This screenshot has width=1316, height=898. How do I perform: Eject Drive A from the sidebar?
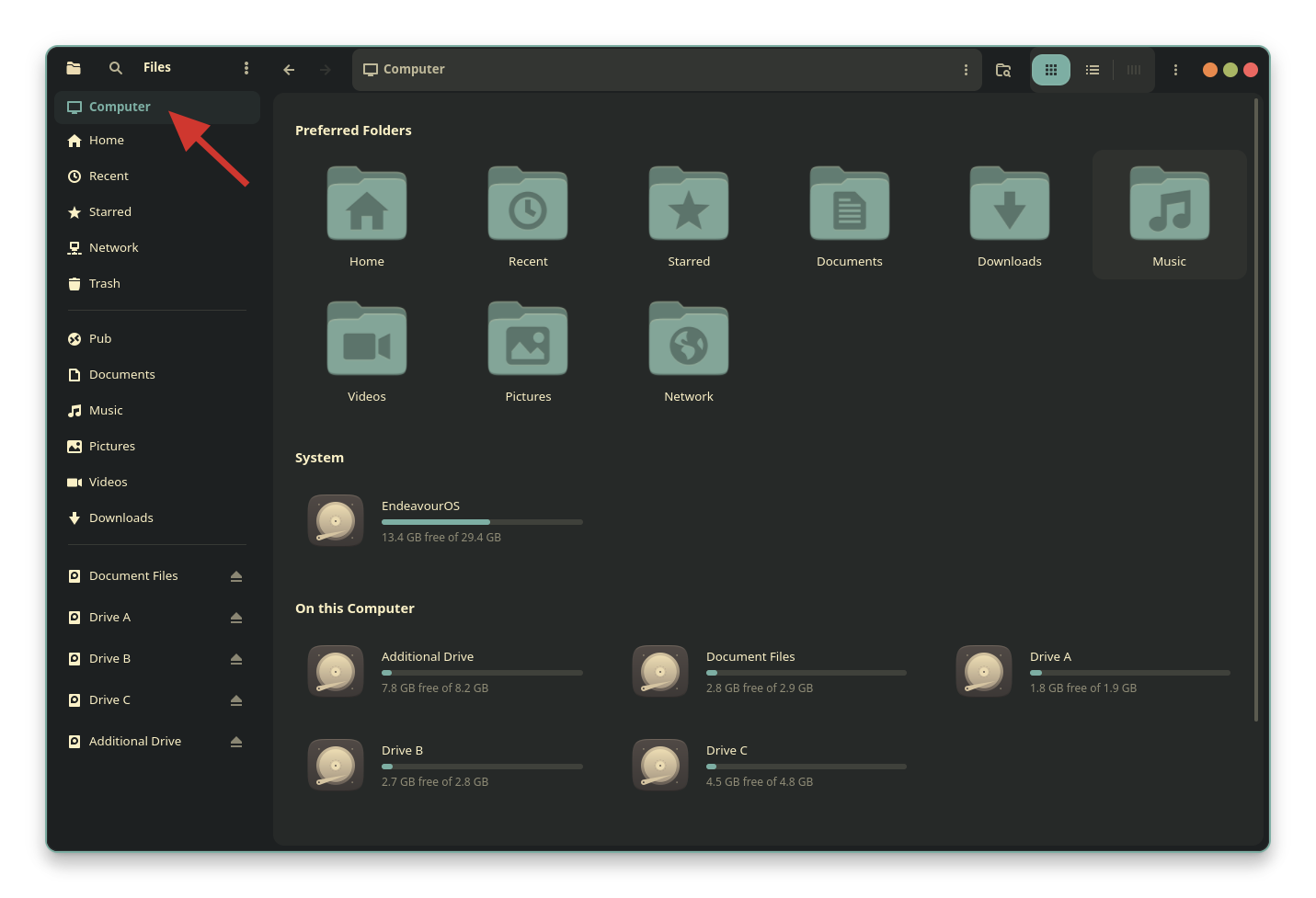236,618
